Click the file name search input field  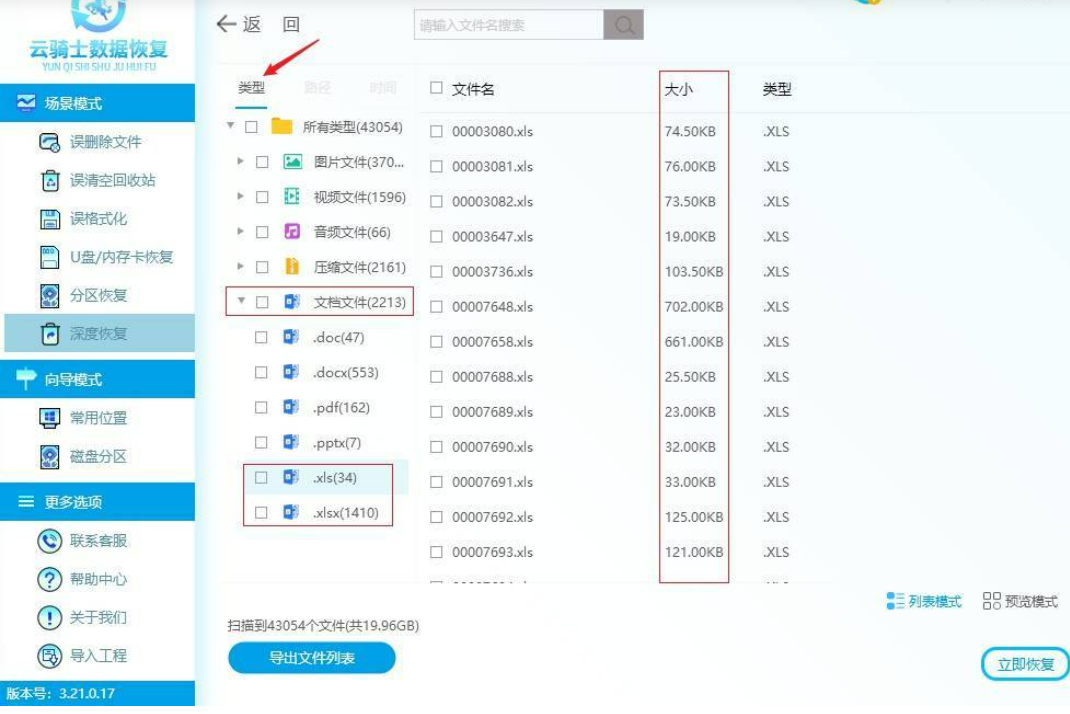click(x=508, y=26)
